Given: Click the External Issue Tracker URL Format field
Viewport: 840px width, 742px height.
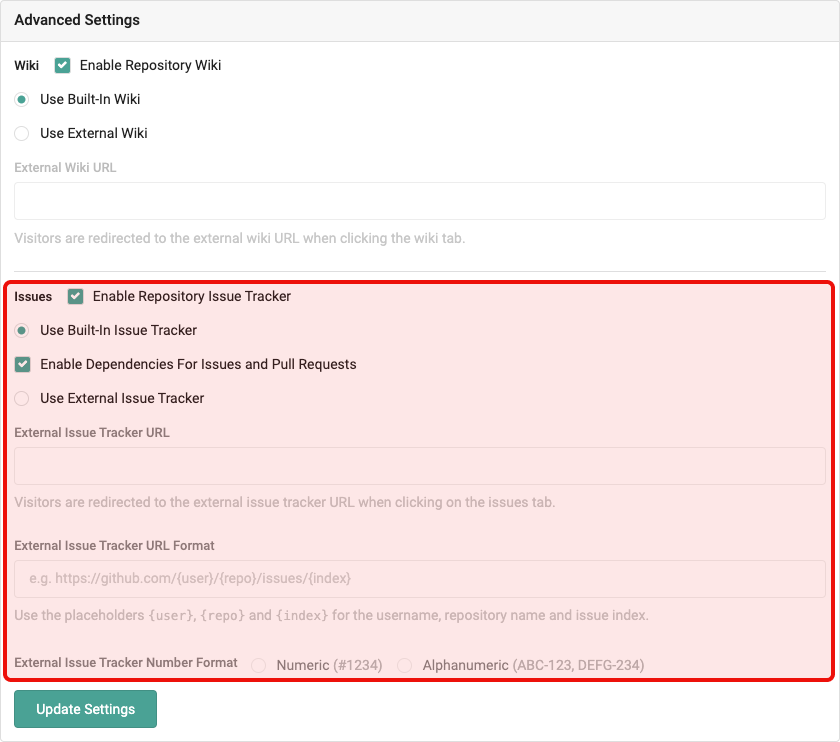Looking at the screenshot, I should (419, 578).
